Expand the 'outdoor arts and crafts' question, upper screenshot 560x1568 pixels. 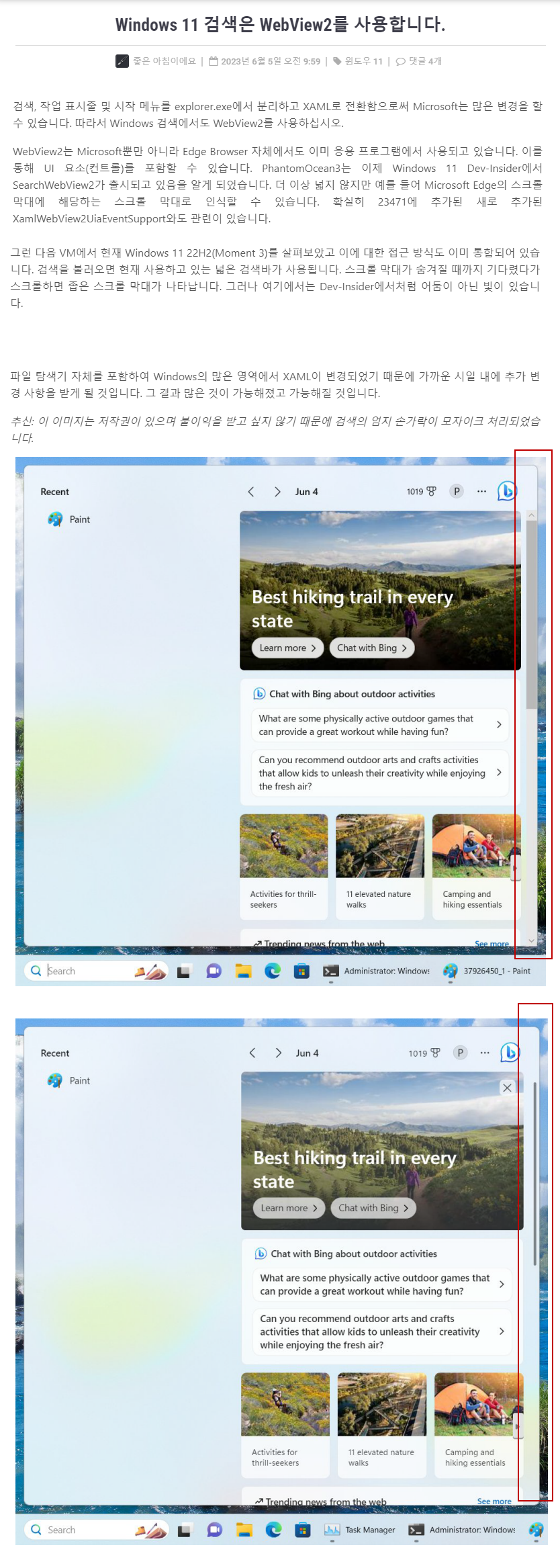pos(379,773)
